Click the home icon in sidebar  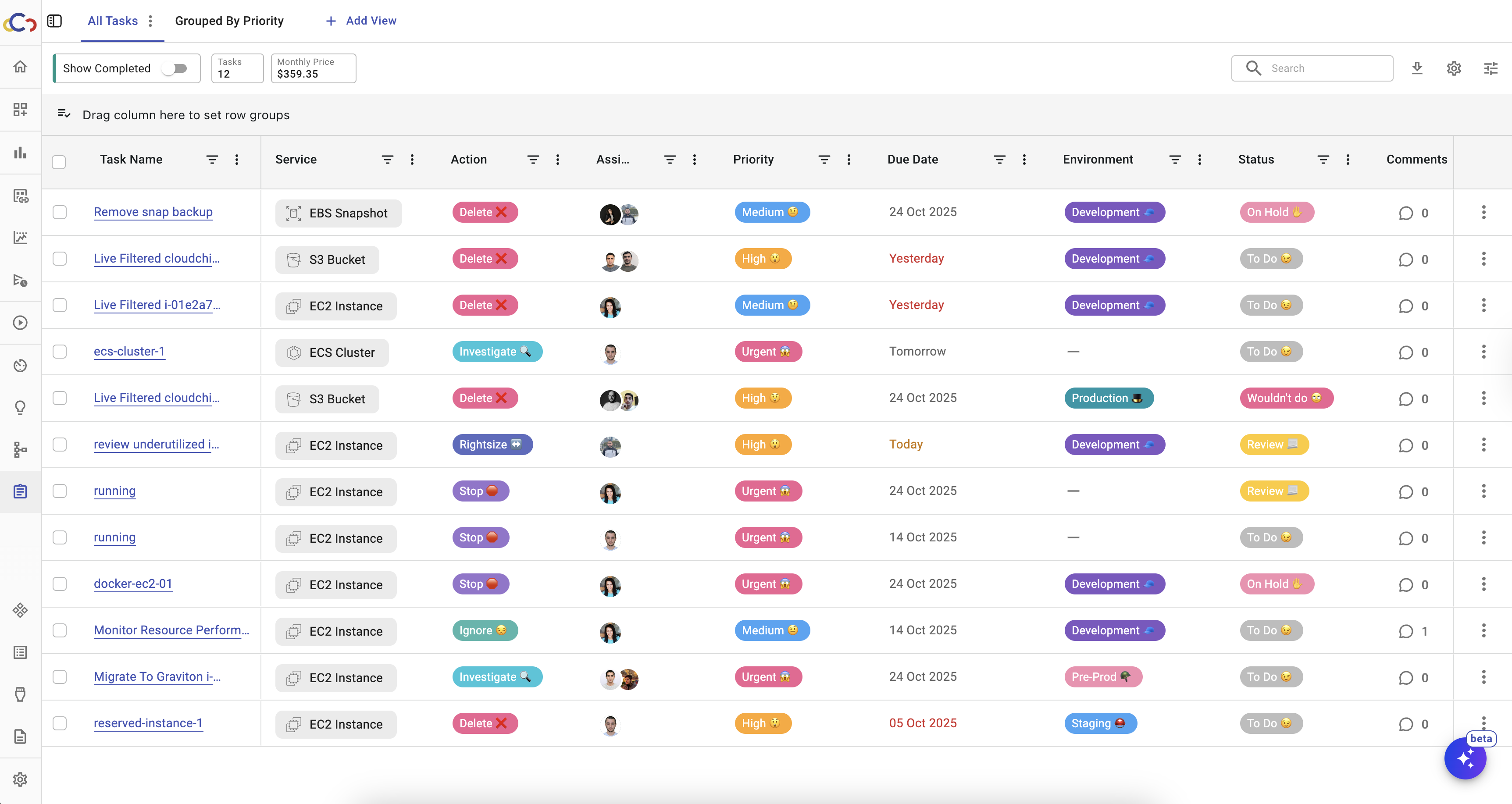click(x=21, y=66)
